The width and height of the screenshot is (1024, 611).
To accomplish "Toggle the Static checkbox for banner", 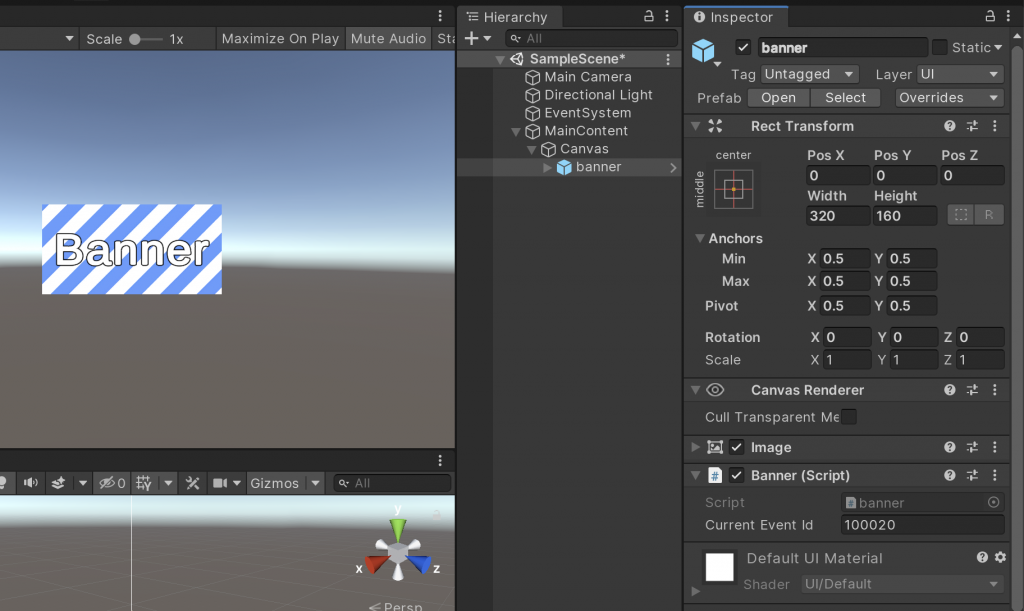I will (938, 47).
